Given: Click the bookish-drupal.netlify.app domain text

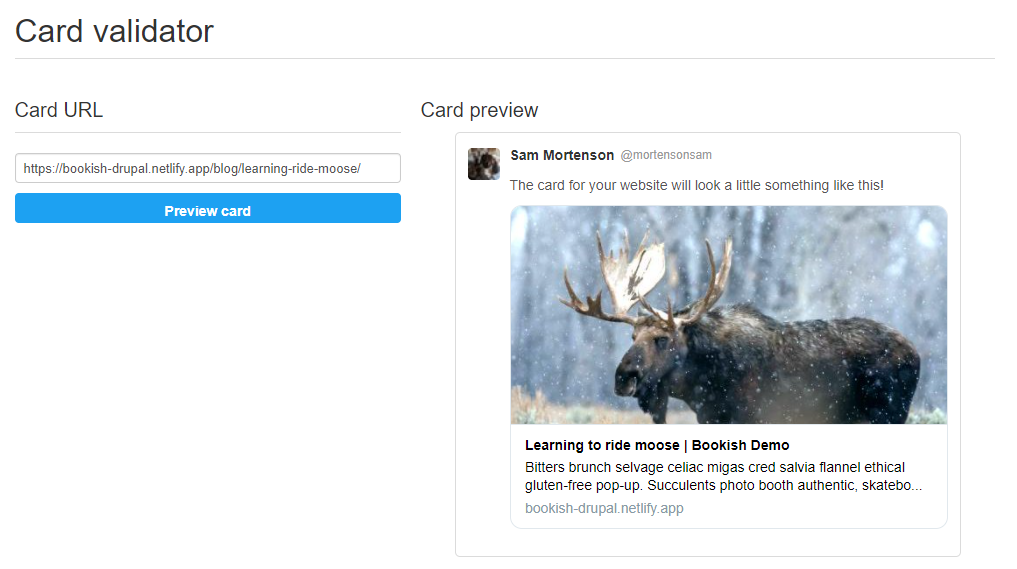Looking at the screenshot, I should [x=604, y=508].
